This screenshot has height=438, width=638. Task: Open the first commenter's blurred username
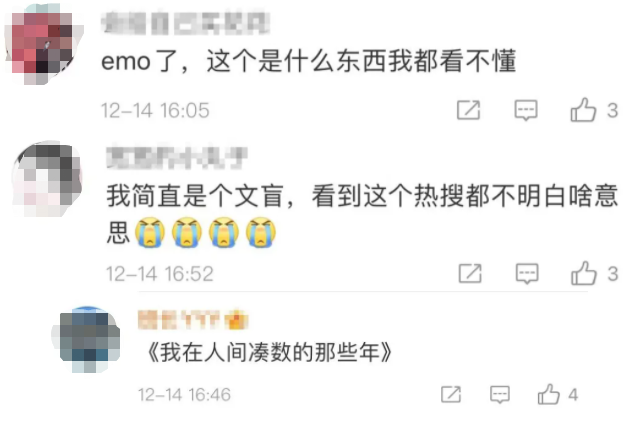185,22
